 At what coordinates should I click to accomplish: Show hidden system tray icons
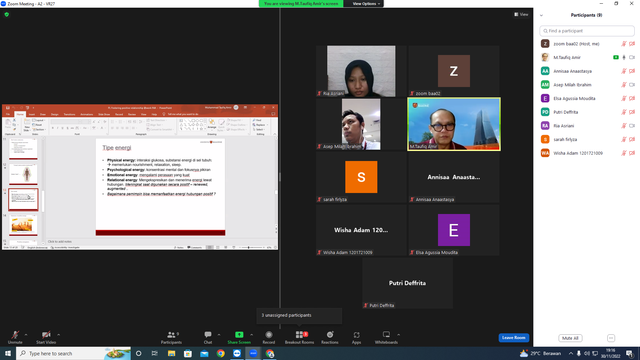pyautogui.click(x=571, y=353)
